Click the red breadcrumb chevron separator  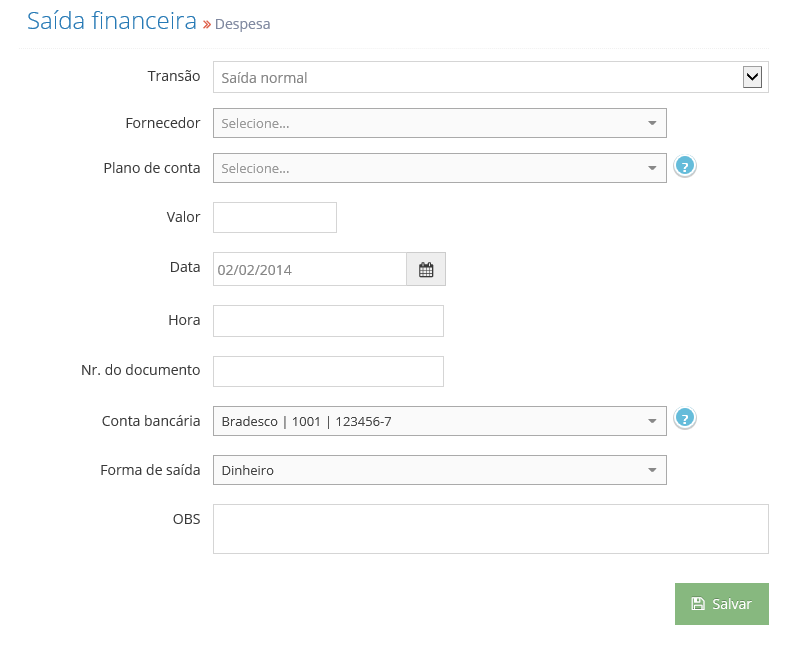tap(207, 24)
